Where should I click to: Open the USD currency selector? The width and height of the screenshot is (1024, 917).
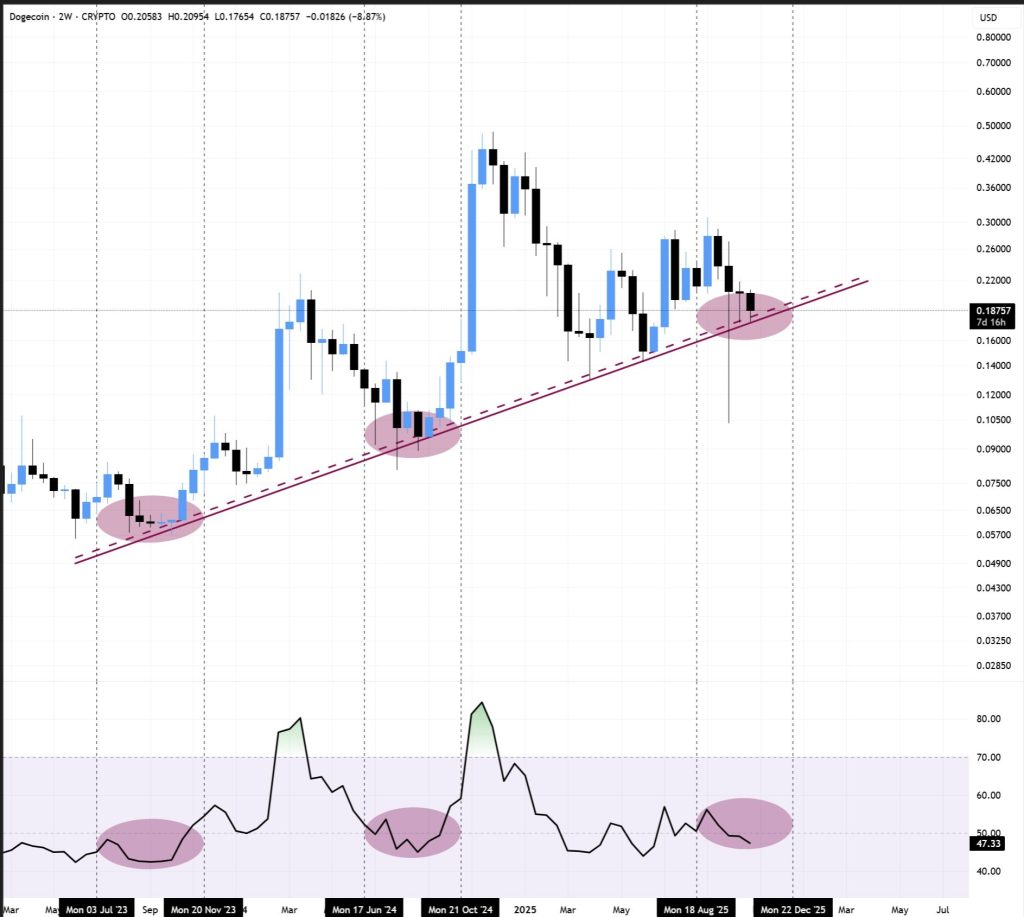[x=988, y=17]
